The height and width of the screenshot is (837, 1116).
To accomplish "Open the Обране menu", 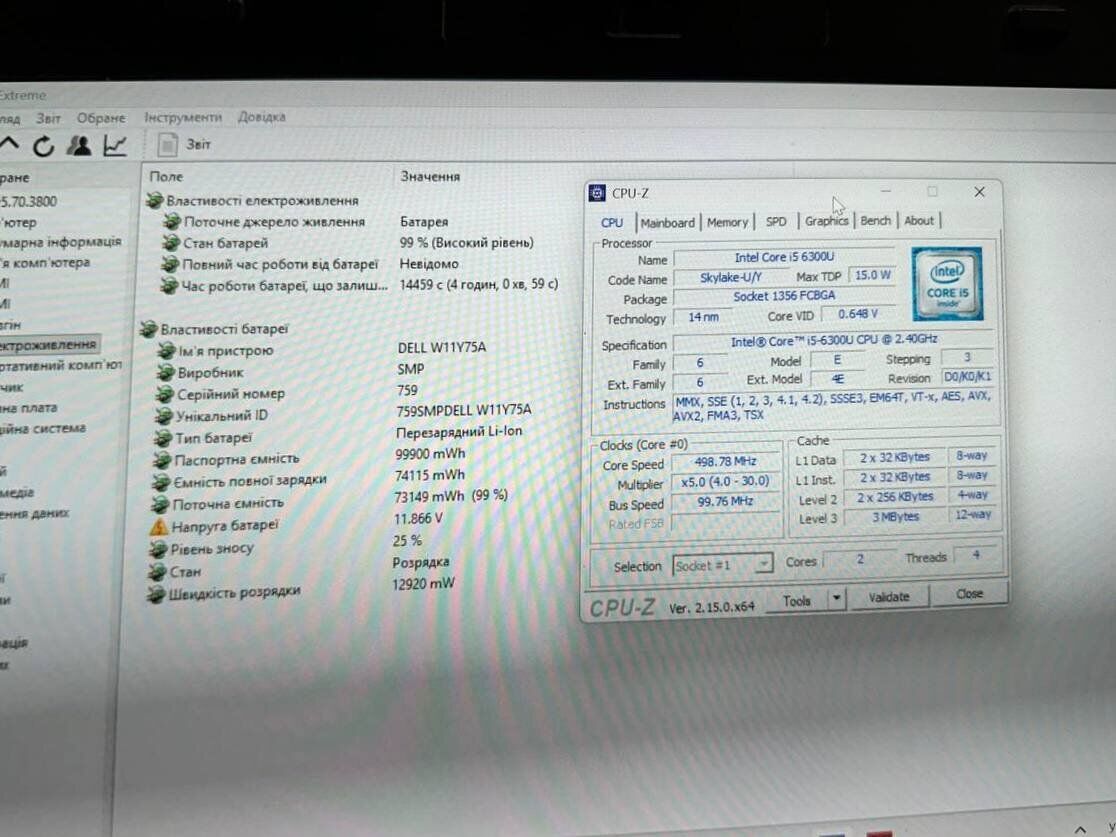I will [x=101, y=117].
